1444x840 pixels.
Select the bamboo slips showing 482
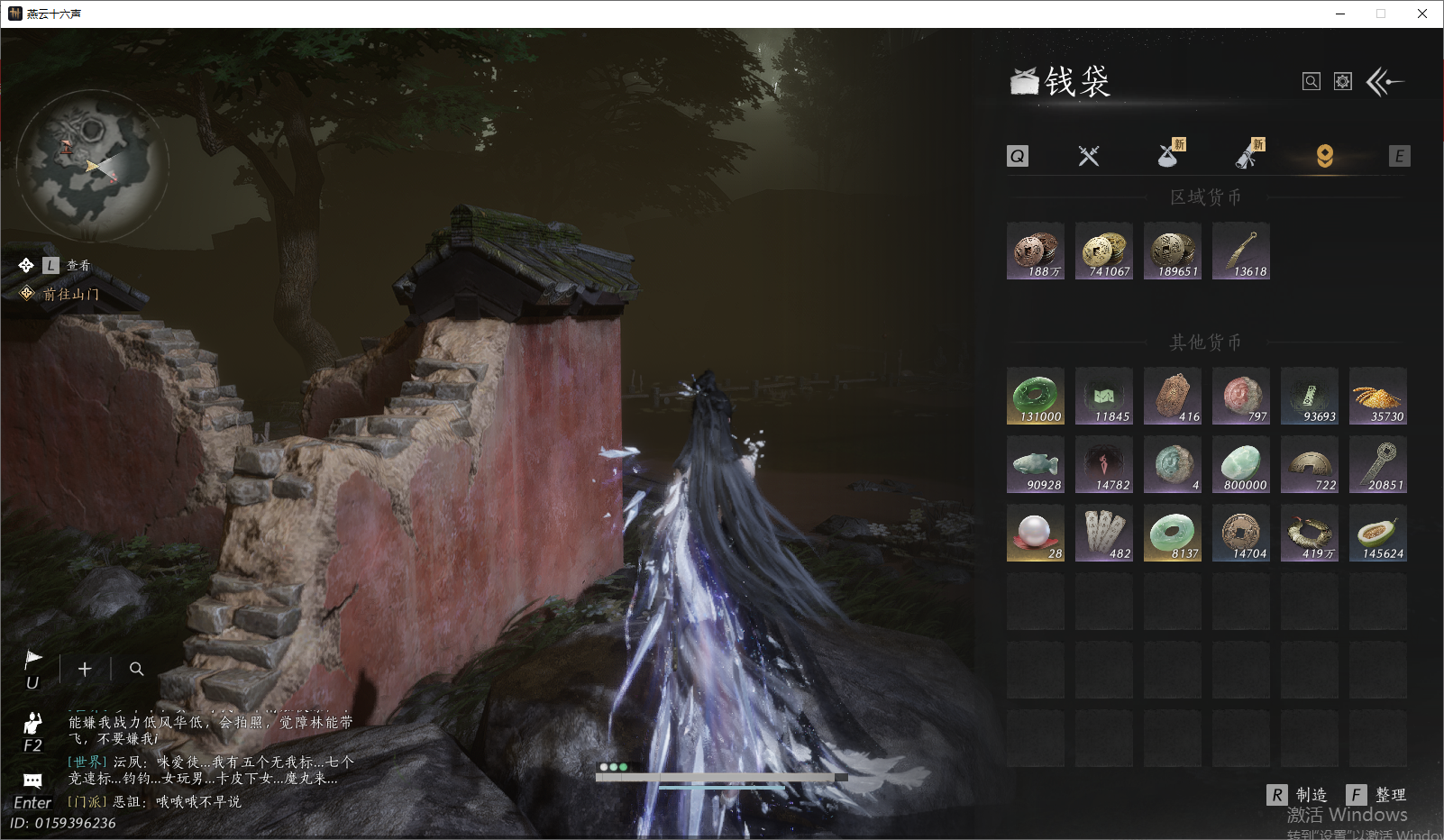pyautogui.click(x=1104, y=533)
